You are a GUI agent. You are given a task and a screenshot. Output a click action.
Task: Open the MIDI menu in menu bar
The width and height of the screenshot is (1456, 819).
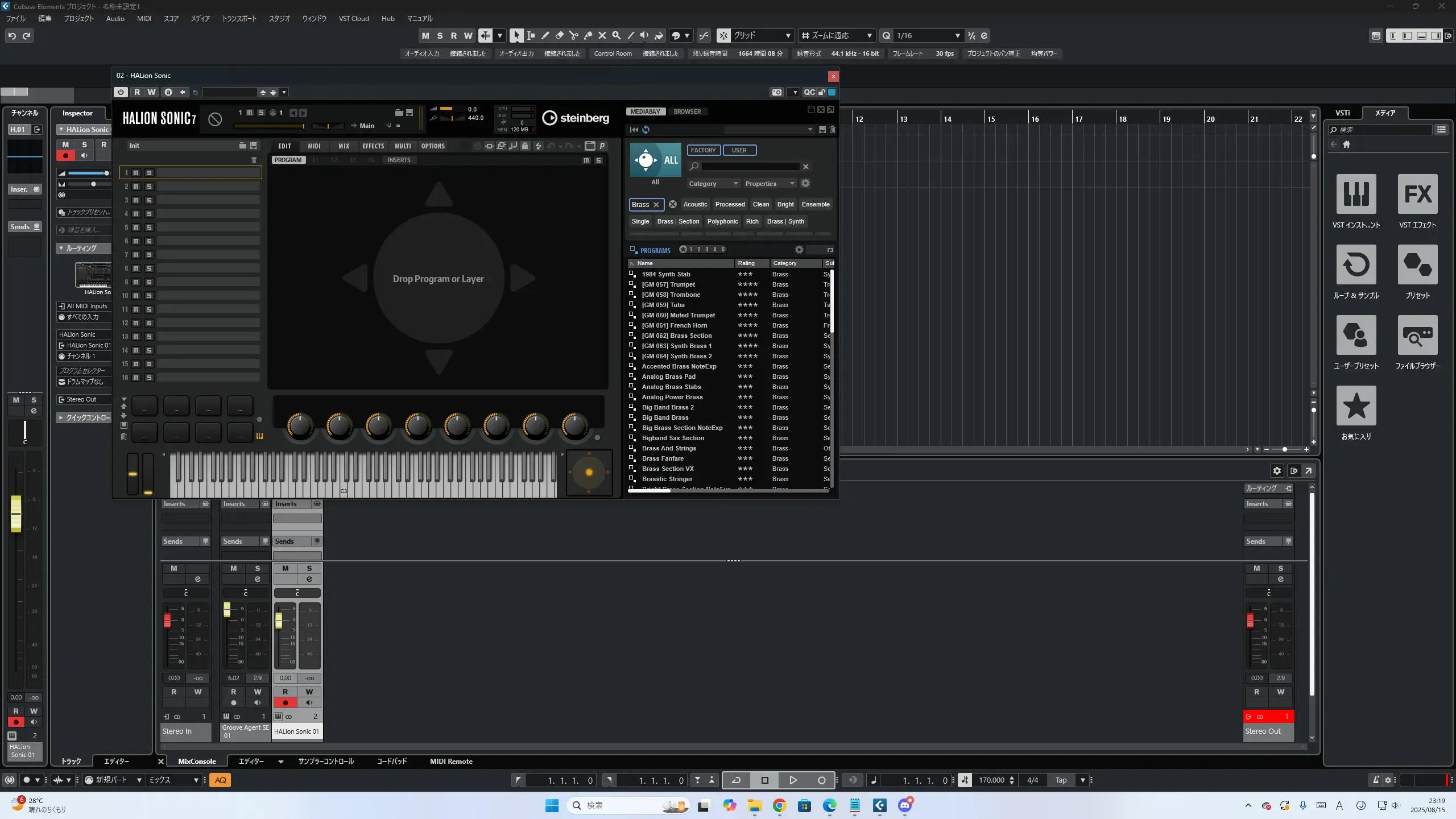144,19
